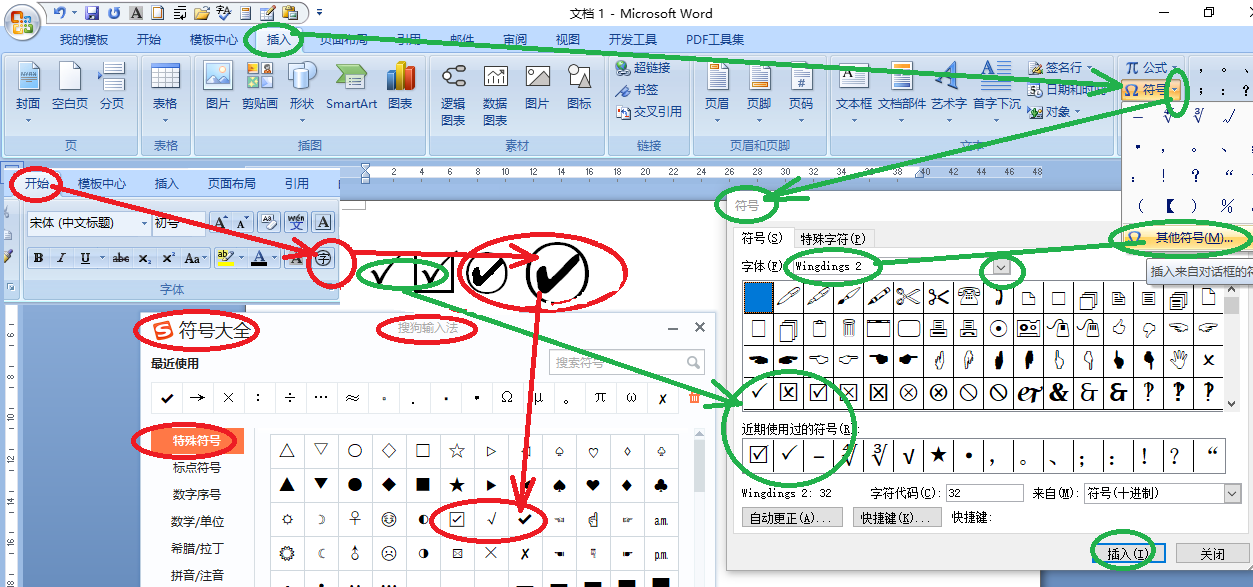
Task: Click the 搜索符号 search field
Action: [627, 362]
